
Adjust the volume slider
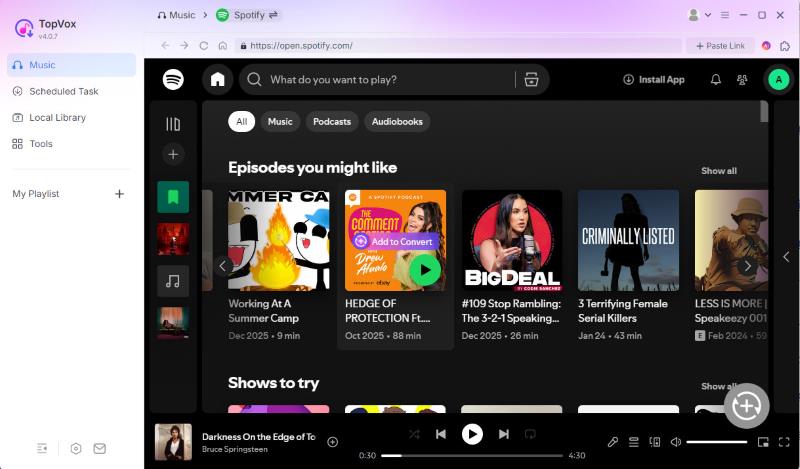717,442
